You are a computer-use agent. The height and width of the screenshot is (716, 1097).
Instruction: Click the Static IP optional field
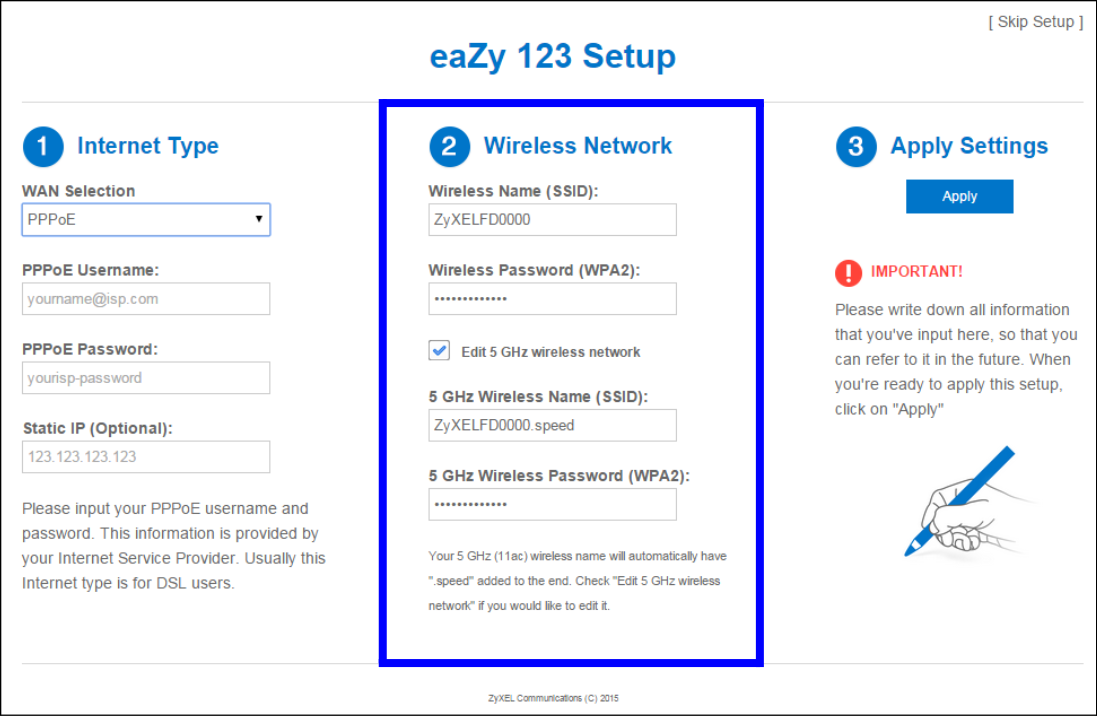[145, 456]
